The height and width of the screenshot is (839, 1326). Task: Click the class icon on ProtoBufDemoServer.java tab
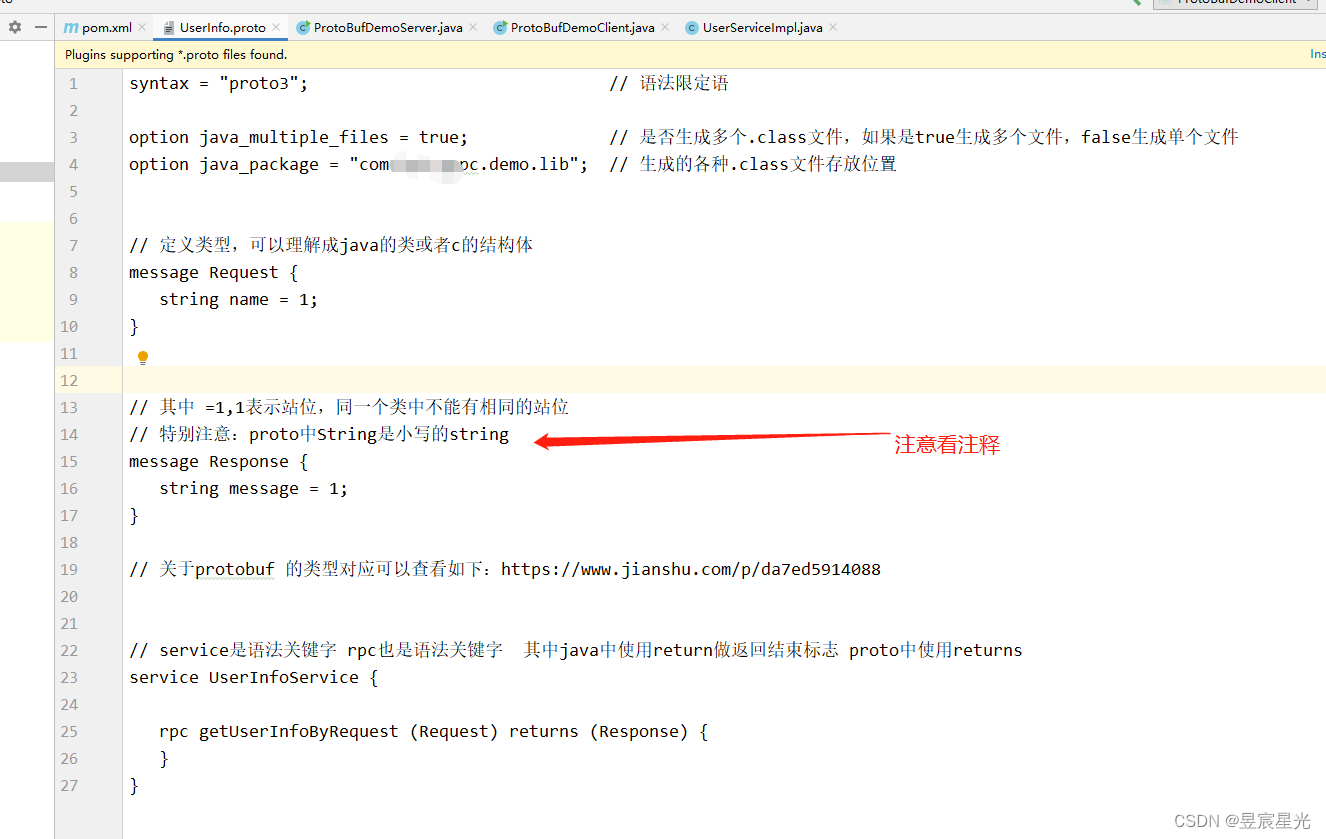304,27
